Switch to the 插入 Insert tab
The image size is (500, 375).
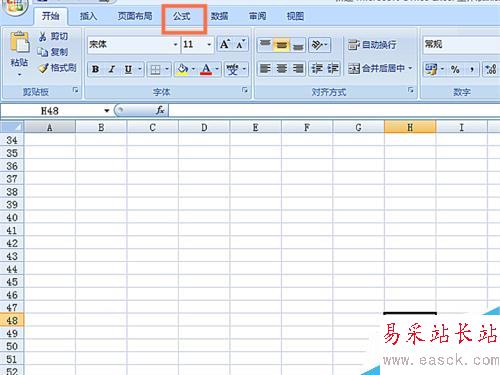tap(88, 16)
